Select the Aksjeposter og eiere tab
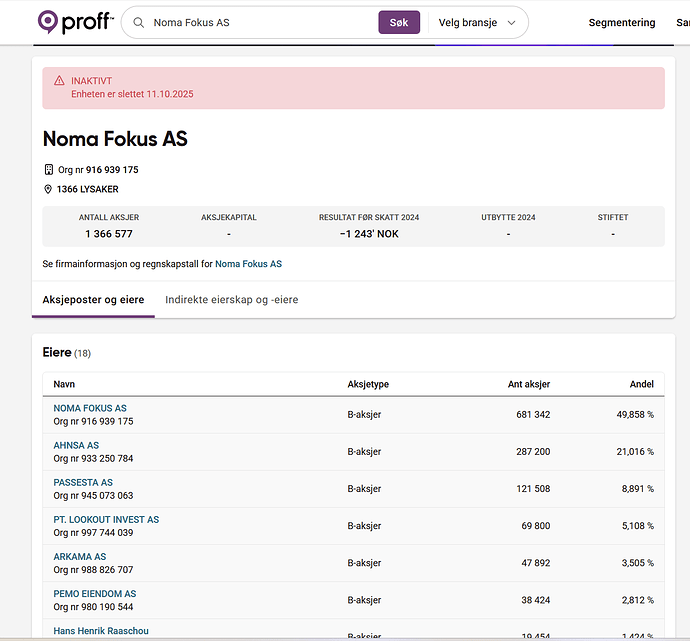 (x=93, y=300)
